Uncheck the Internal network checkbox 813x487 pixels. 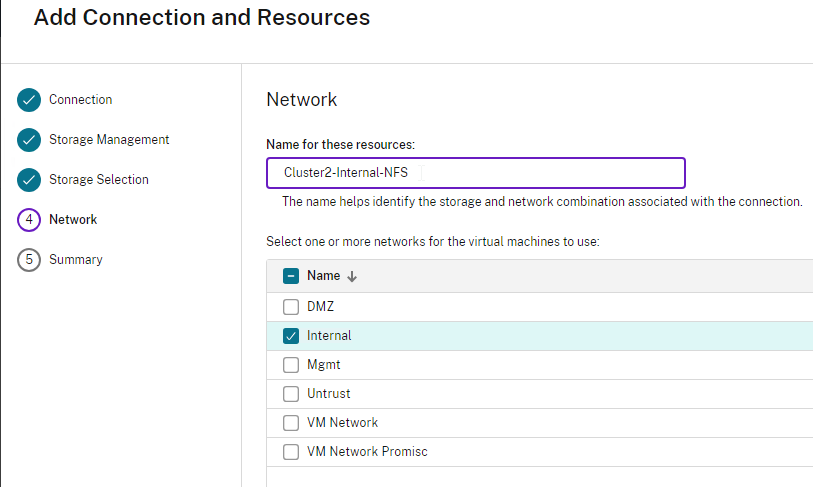pos(291,336)
